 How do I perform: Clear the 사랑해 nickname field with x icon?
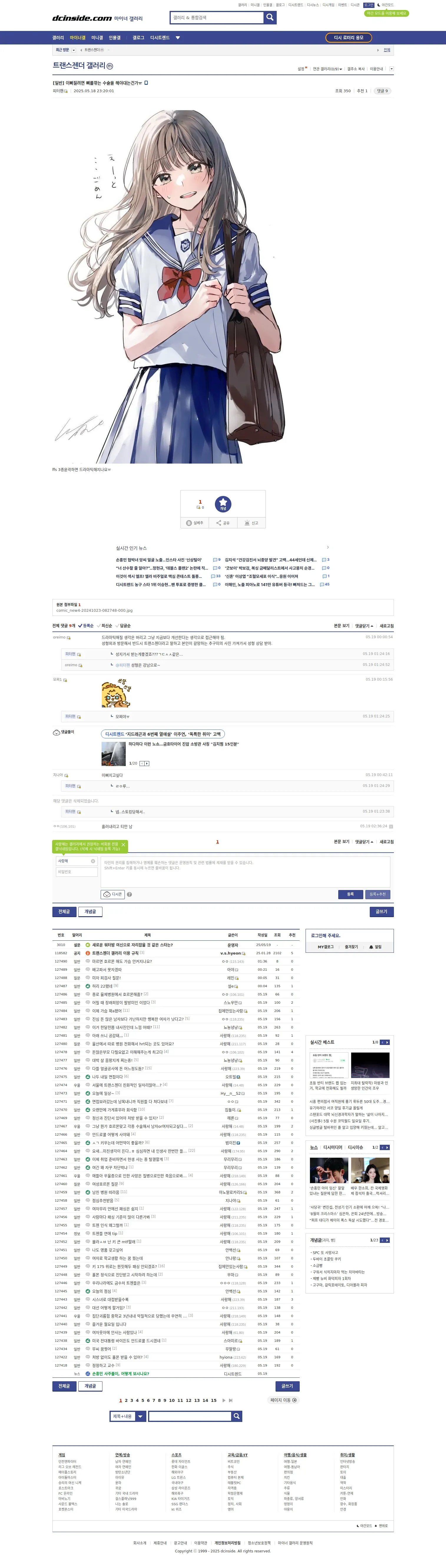click(x=93, y=861)
